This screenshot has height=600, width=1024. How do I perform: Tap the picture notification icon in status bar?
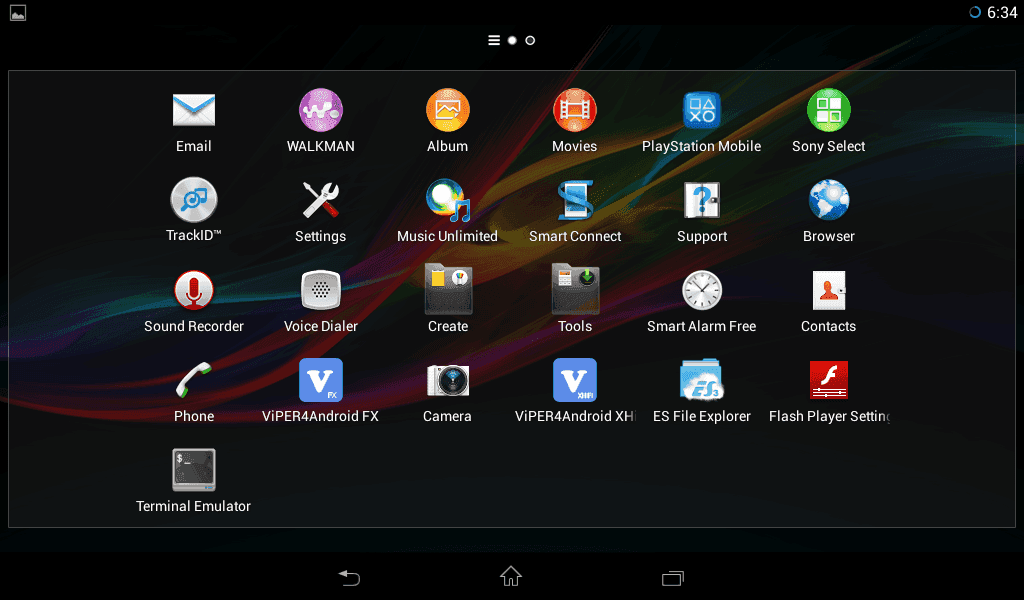coord(18,12)
